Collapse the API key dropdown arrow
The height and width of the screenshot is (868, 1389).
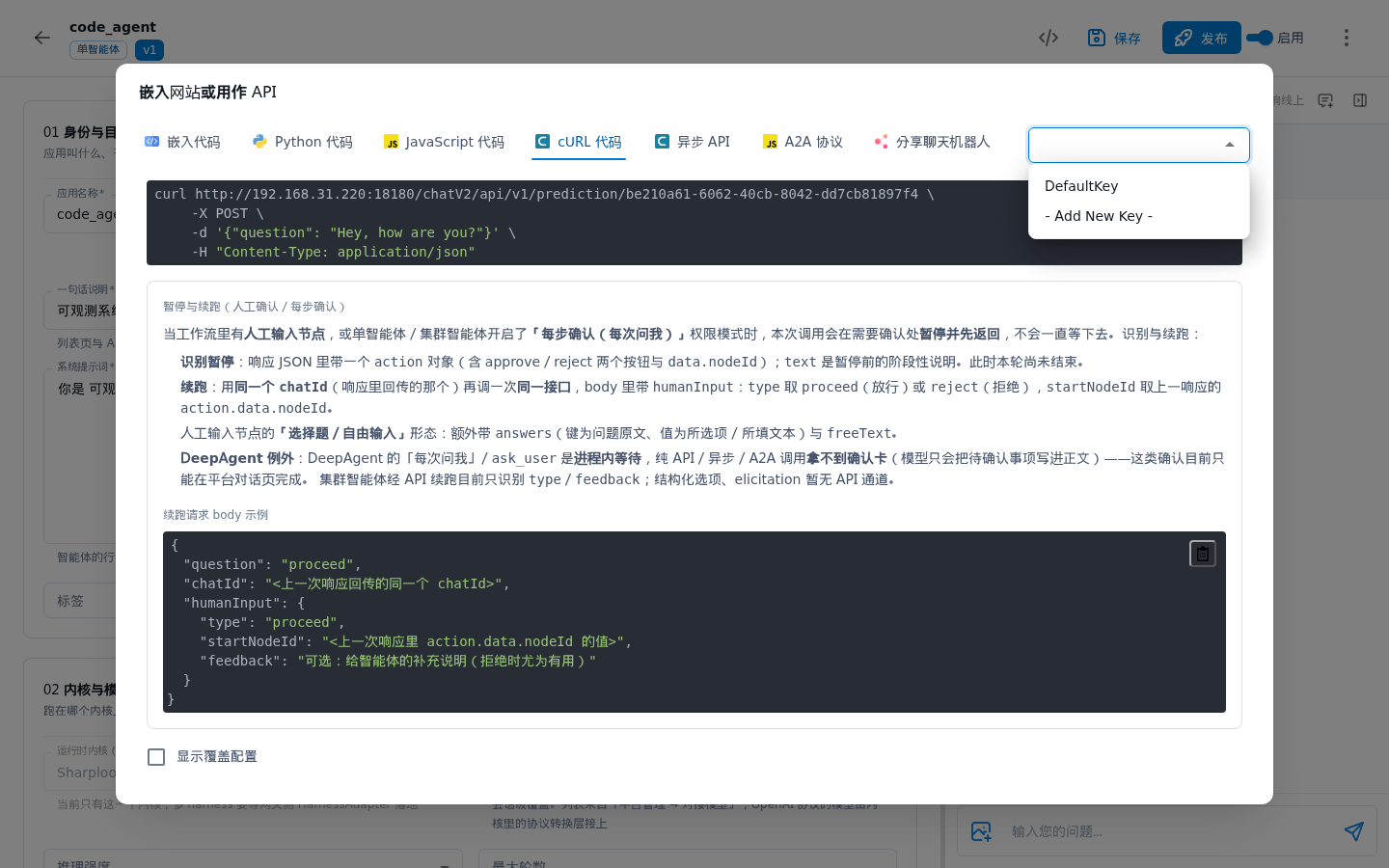click(x=1230, y=145)
